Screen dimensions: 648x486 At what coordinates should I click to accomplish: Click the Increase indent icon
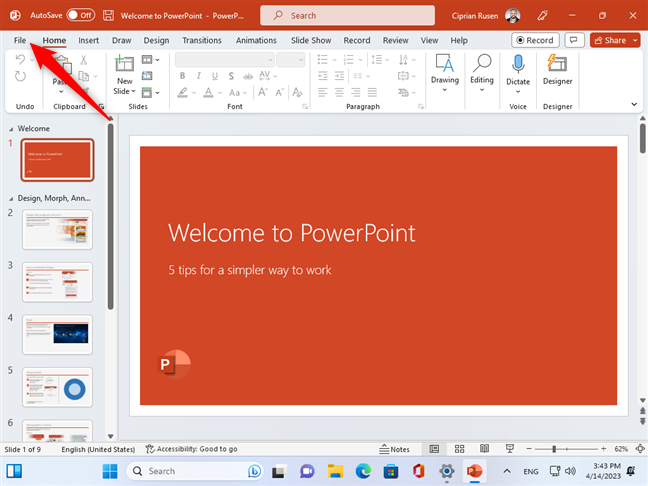click(x=339, y=76)
